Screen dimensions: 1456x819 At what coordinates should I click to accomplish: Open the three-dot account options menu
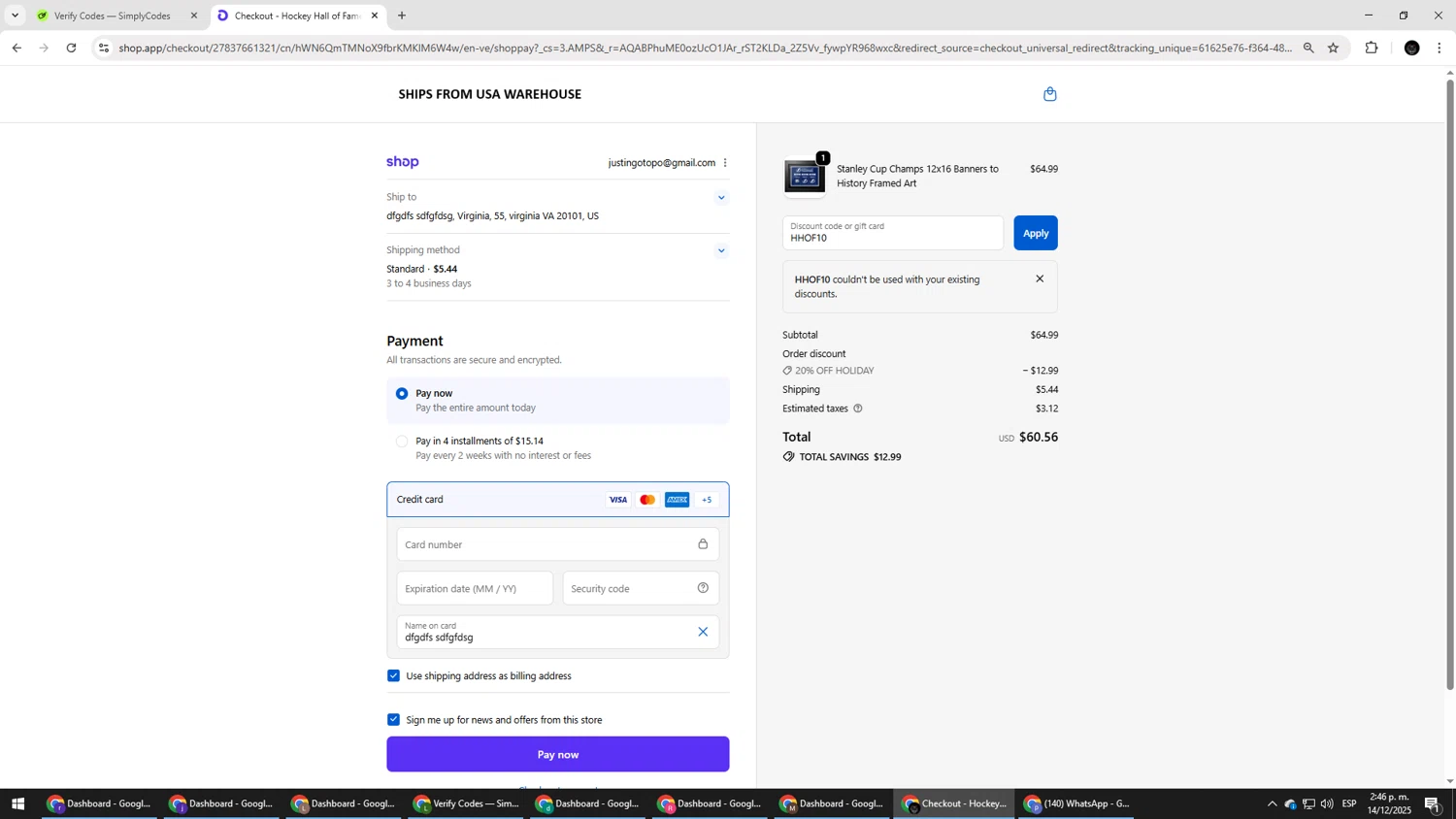[x=725, y=163]
